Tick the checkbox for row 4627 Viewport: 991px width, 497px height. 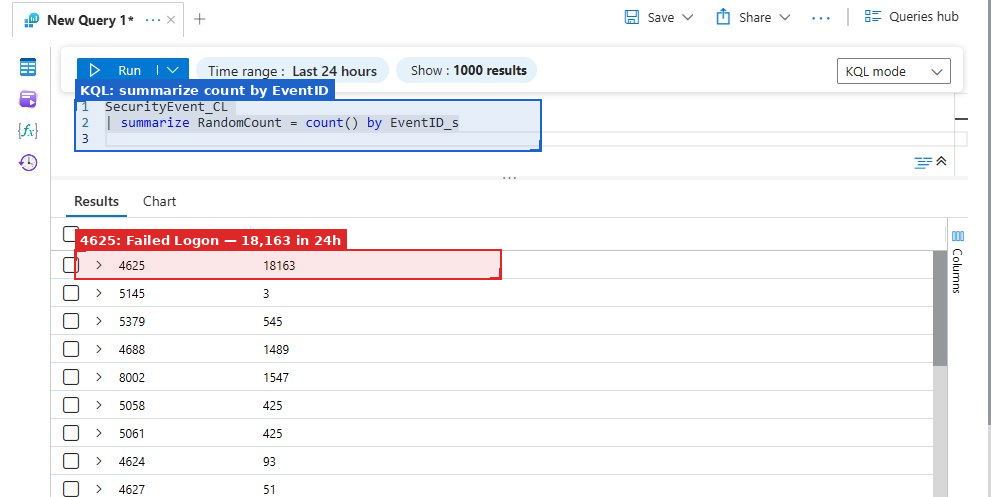coord(71,489)
